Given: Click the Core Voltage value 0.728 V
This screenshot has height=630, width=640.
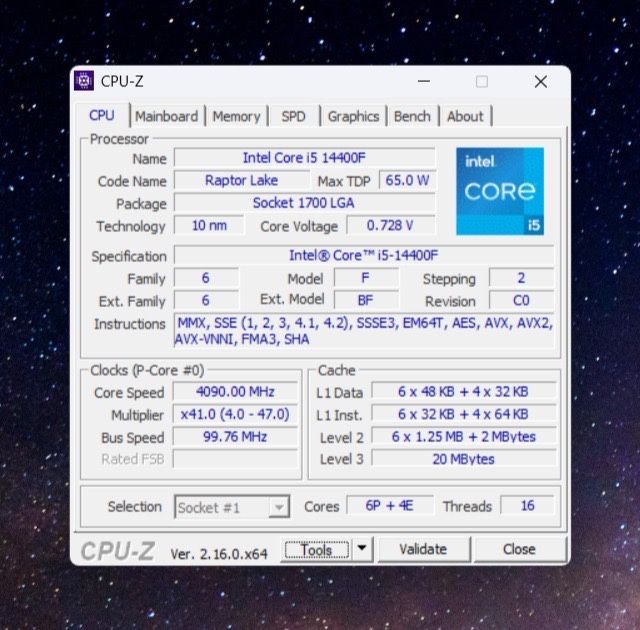Looking at the screenshot, I should coord(391,225).
